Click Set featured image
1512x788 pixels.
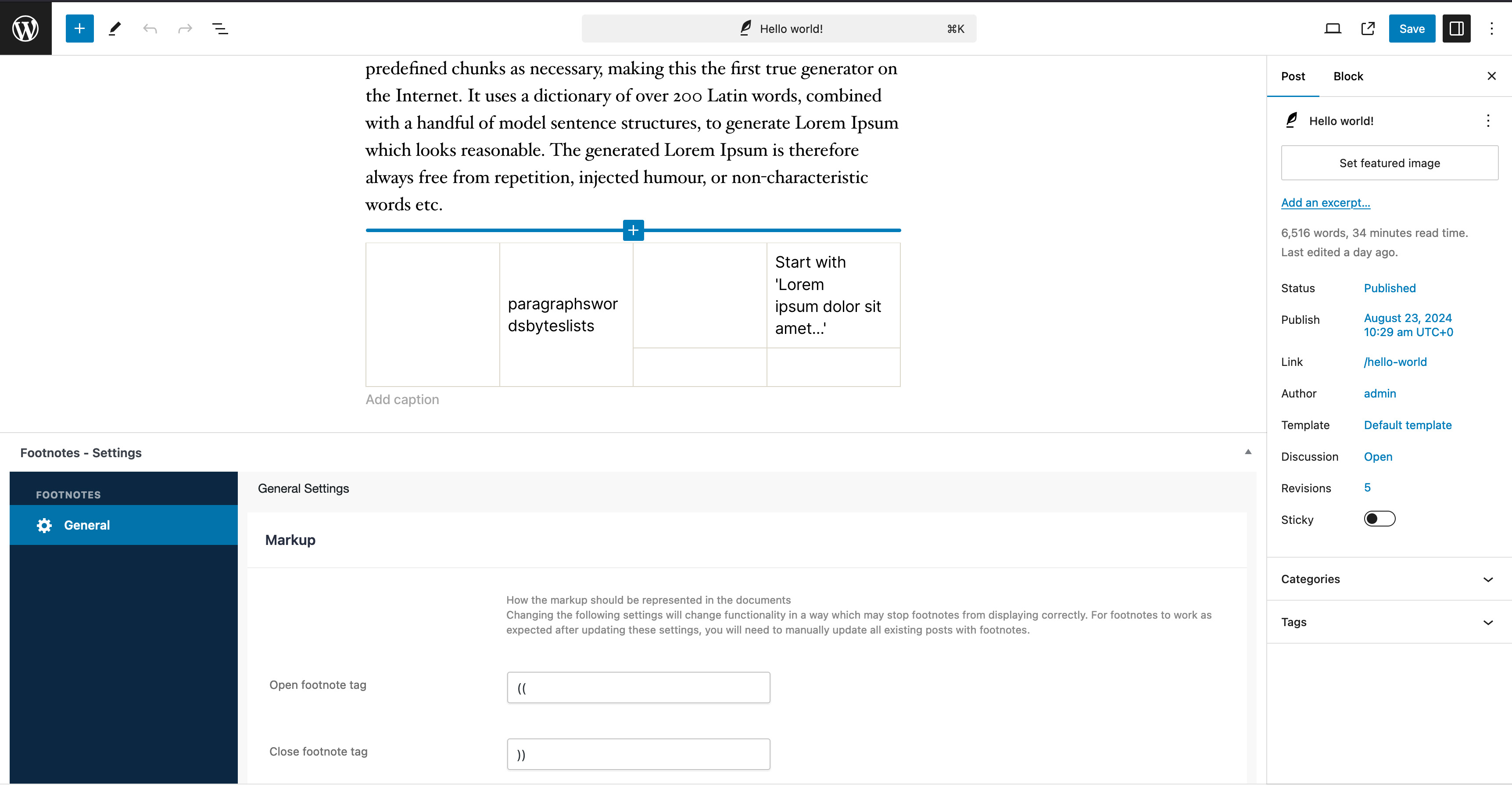(1389, 163)
